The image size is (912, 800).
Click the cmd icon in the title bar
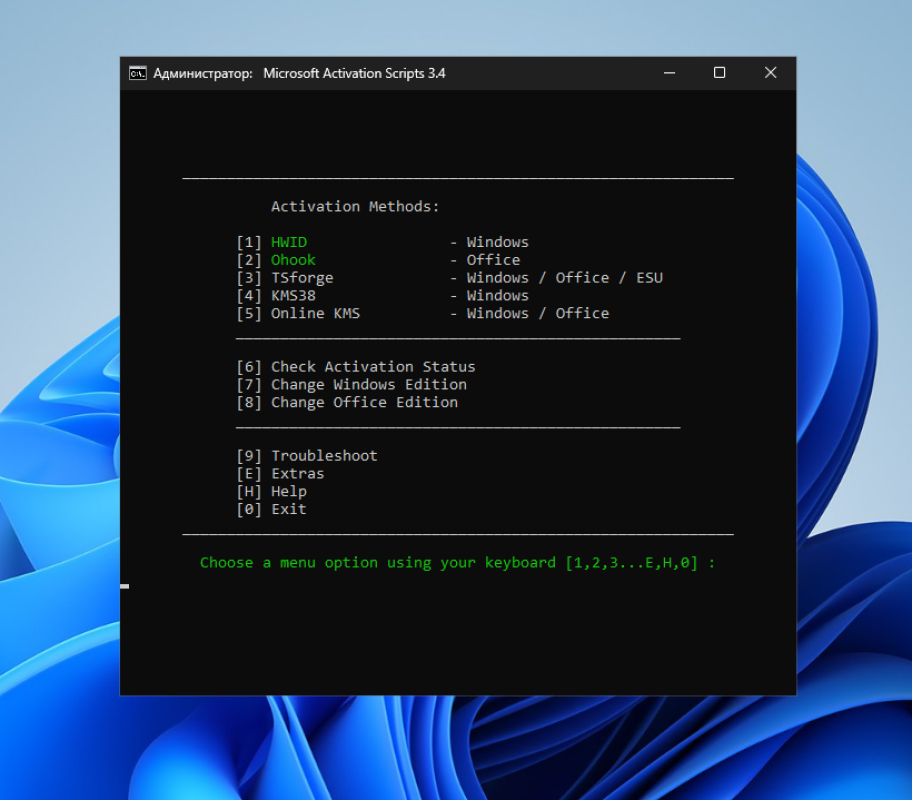[x=138, y=73]
